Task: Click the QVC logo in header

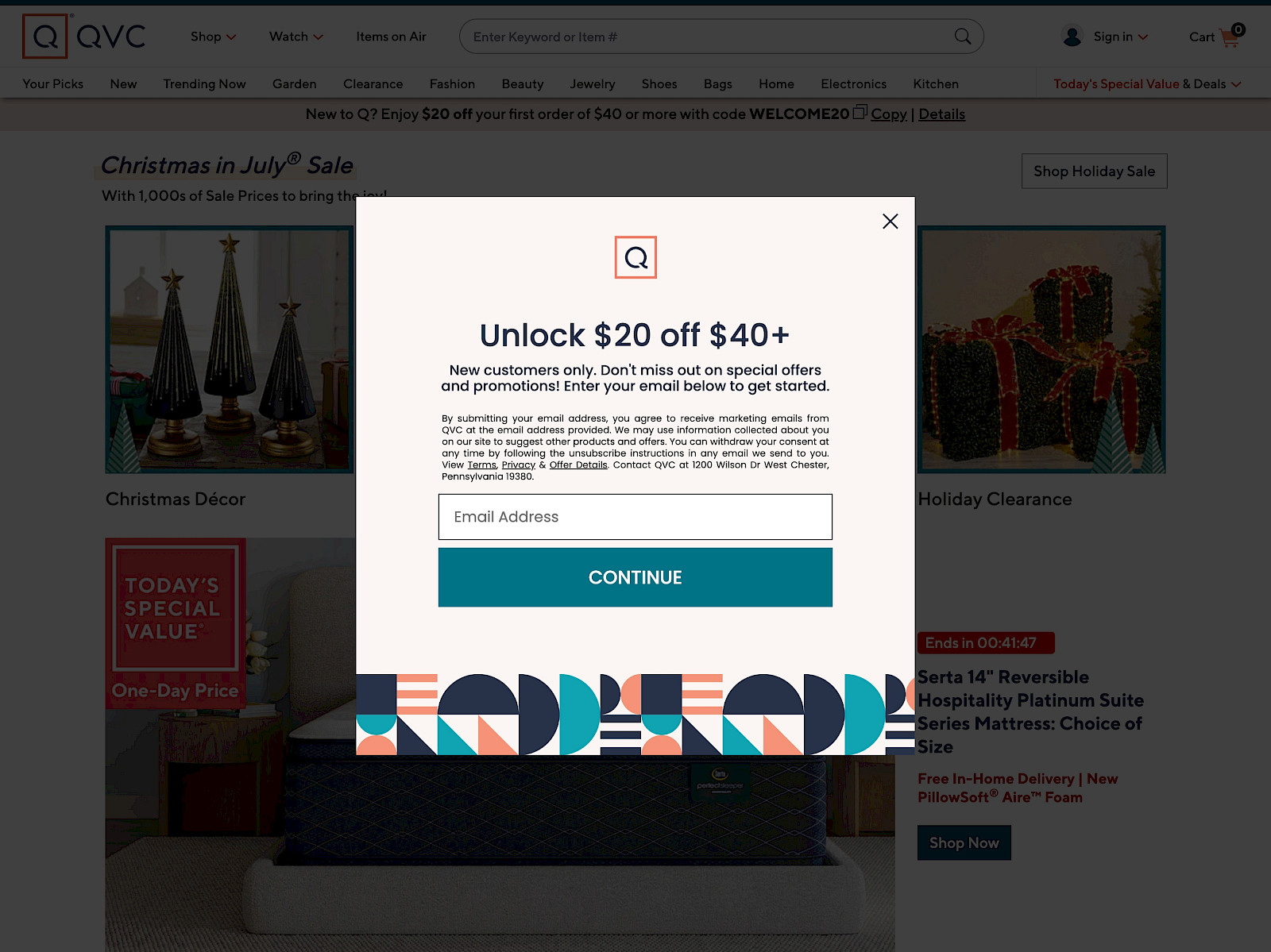Action: (x=84, y=37)
